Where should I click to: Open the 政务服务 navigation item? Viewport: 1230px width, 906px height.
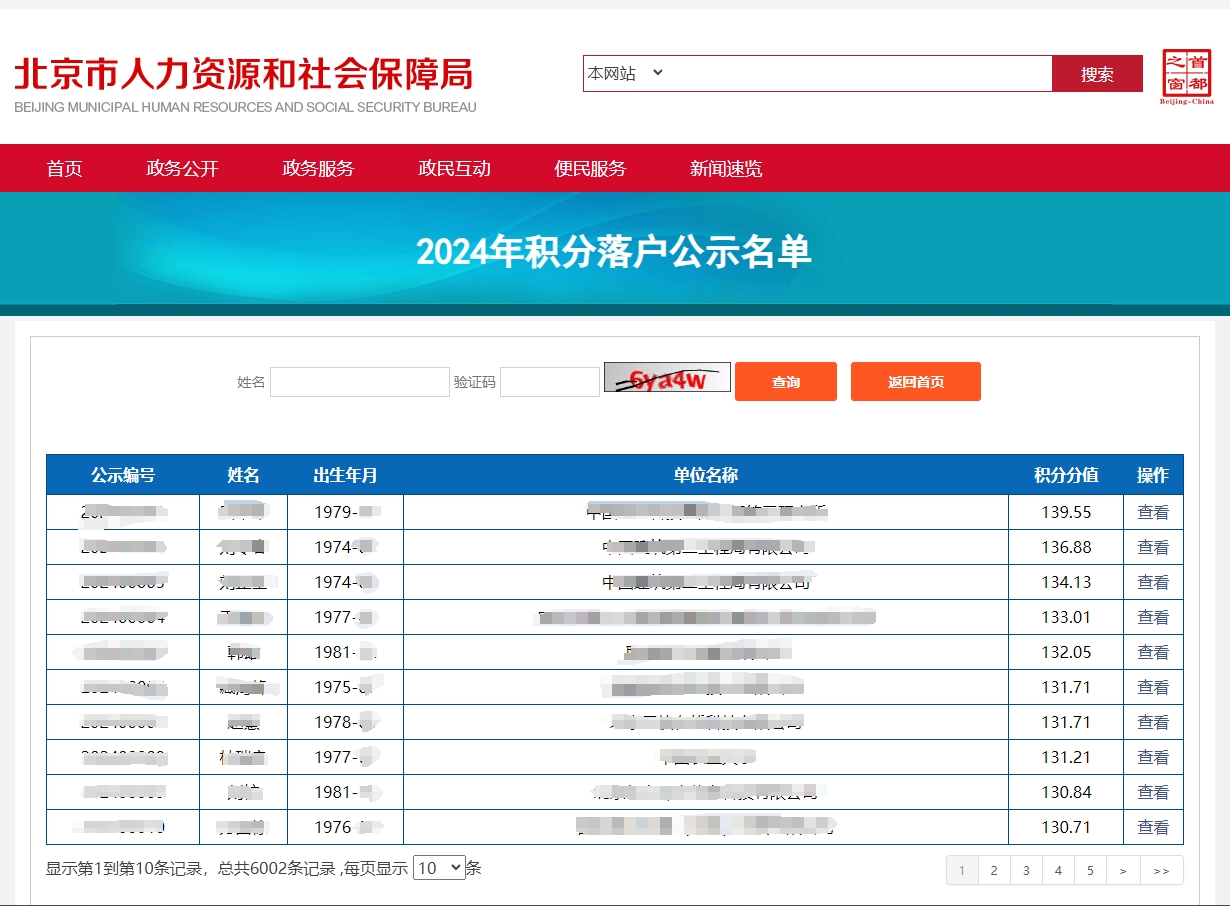(318, 168)
